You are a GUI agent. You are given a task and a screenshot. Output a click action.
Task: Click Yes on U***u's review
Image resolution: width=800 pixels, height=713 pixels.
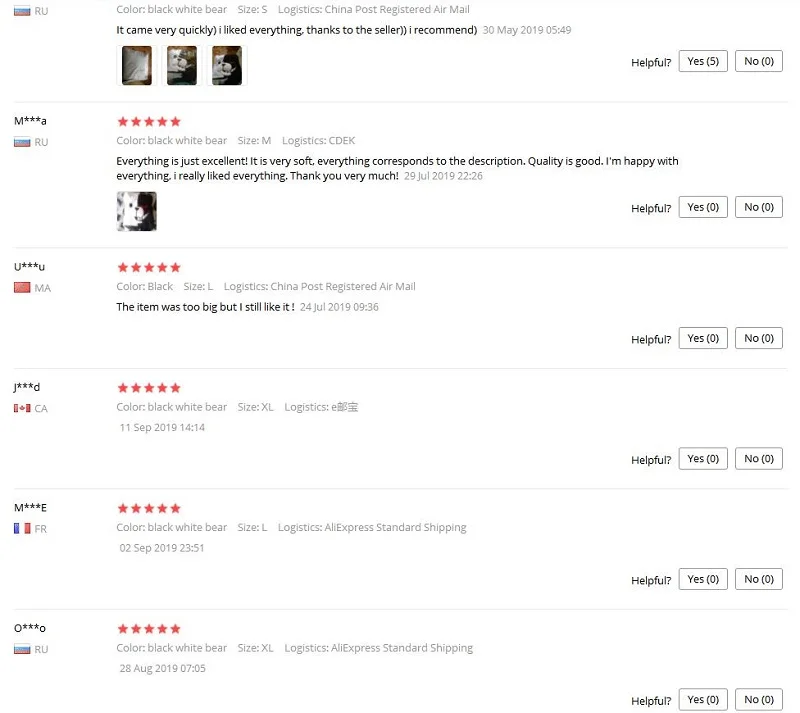[703, 338]
